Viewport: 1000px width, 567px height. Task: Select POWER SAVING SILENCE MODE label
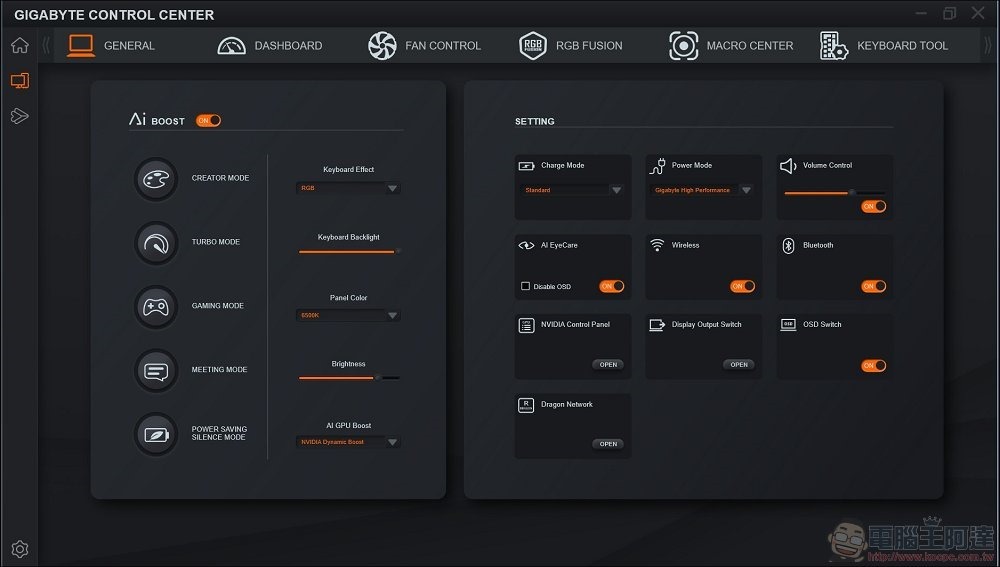pos(219,433)
